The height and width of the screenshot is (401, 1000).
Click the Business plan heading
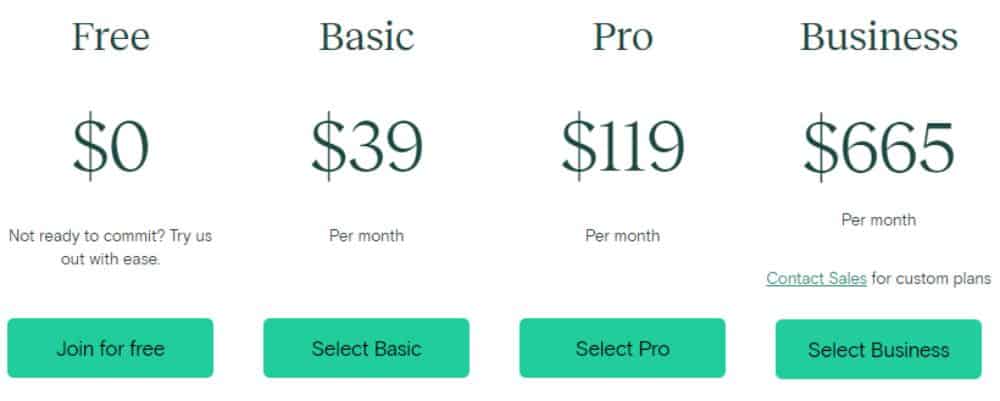[x=879, y=37]
